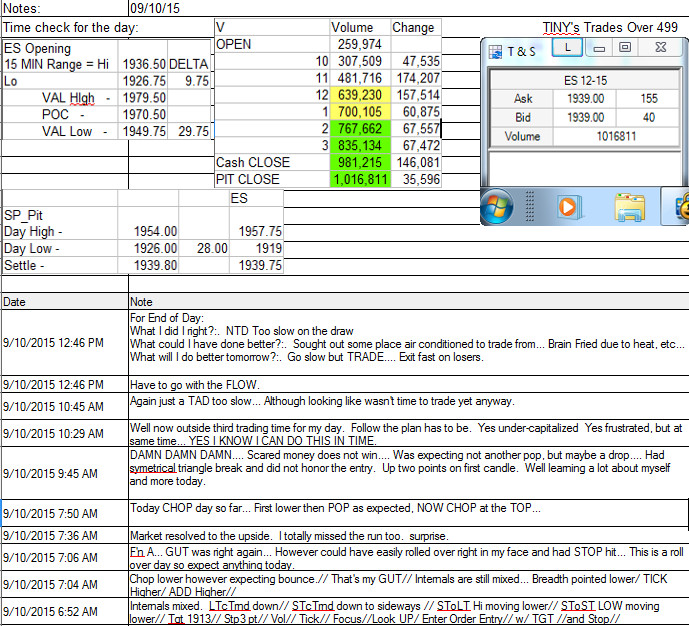Click the 'For End of Day:' note cell
Viewport: 689px width, 626px height.
click(x=409, y=343)
